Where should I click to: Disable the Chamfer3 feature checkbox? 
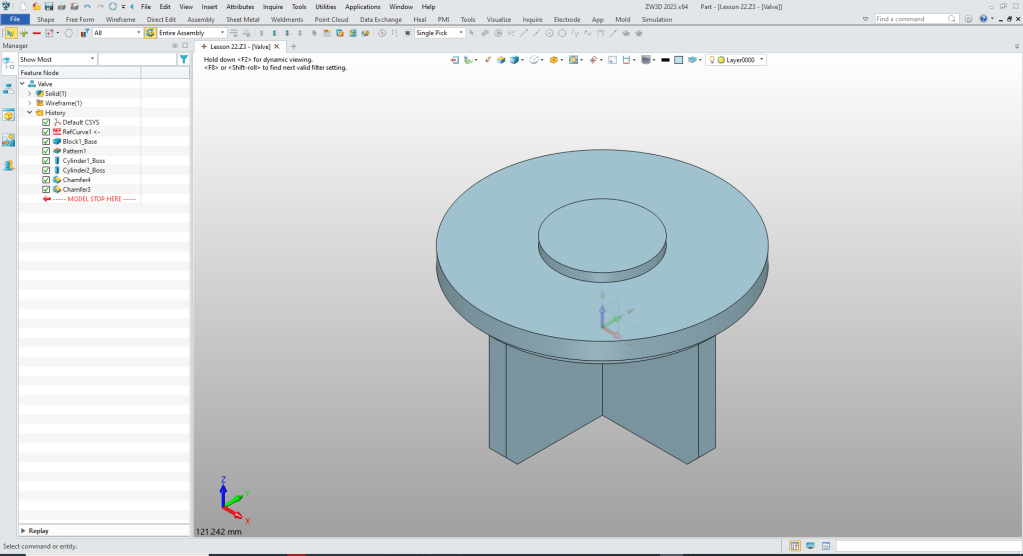point(46,189)
